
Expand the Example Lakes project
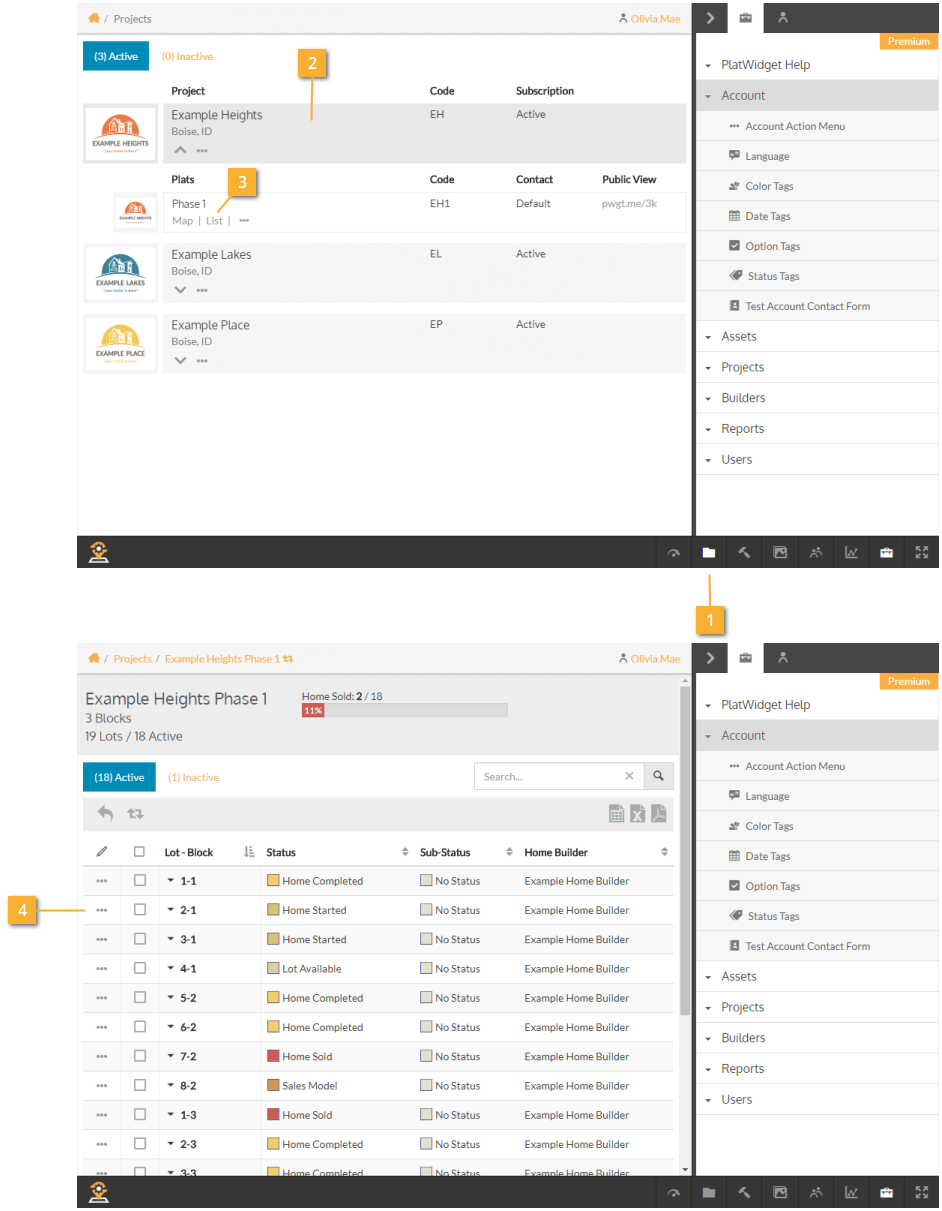point(180,290)
